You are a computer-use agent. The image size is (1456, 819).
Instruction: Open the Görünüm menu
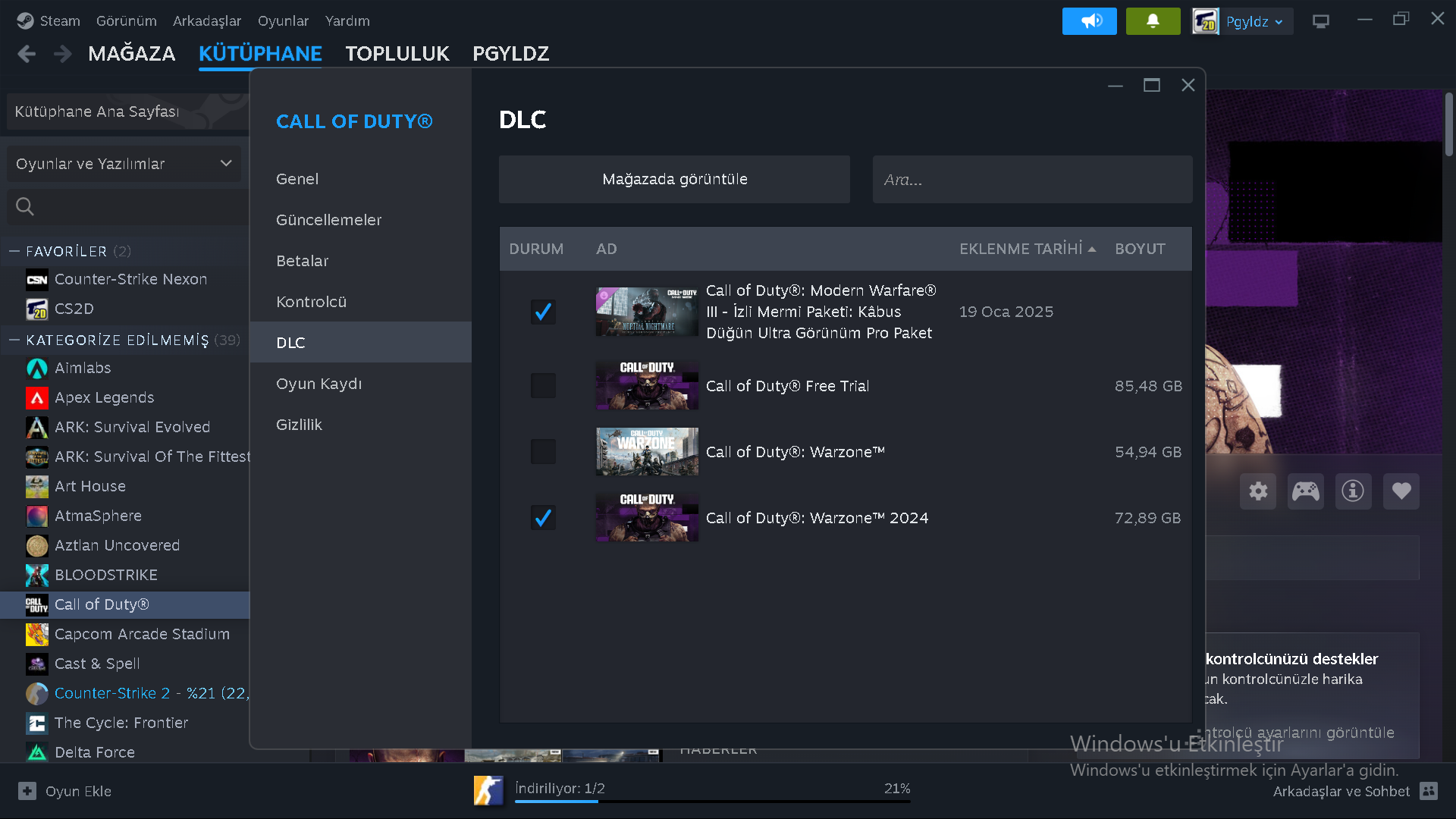[126, 21]
